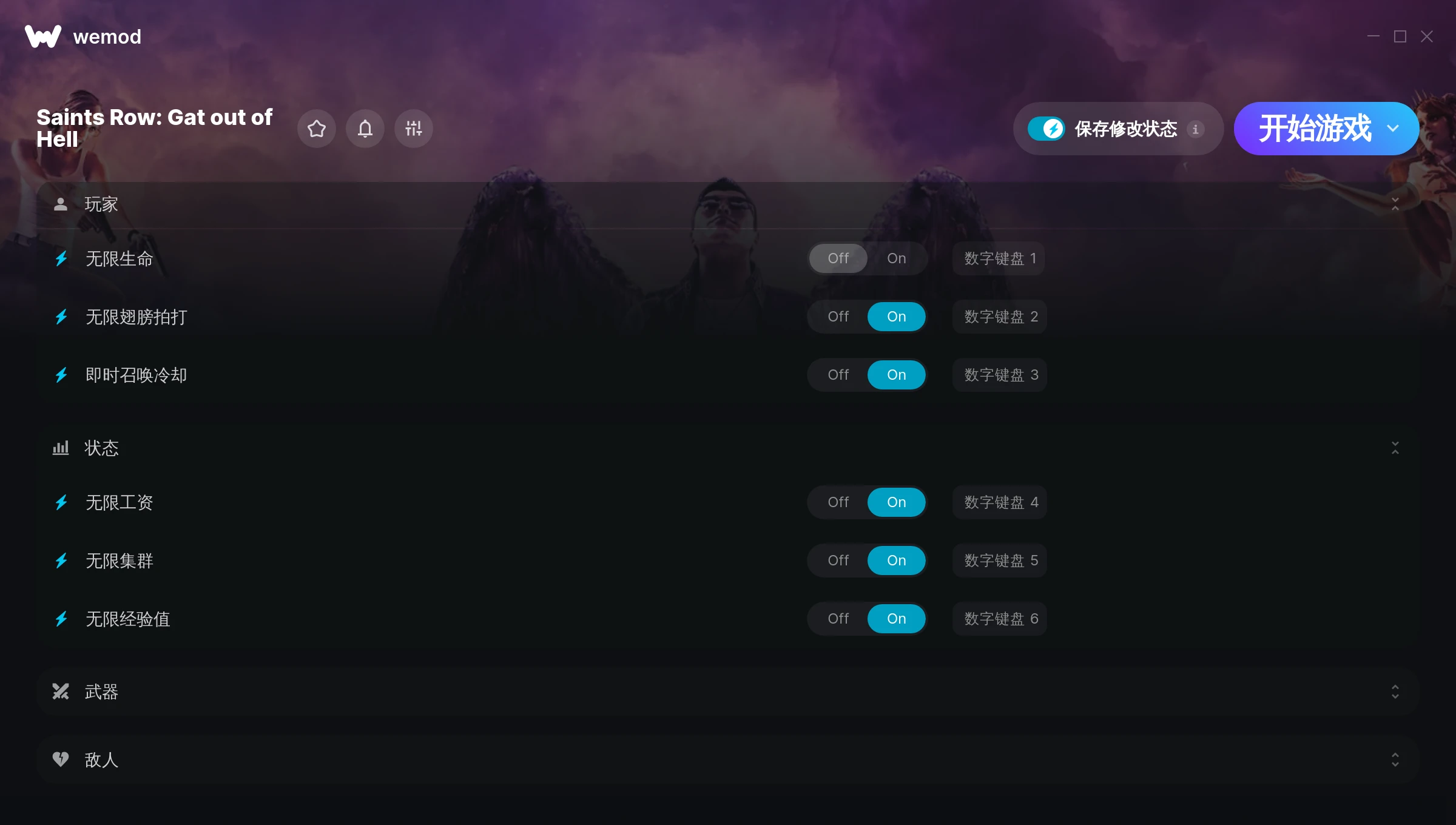Turn On 无限生命 cheat
1456x825 pixels.
click(897, 258)
